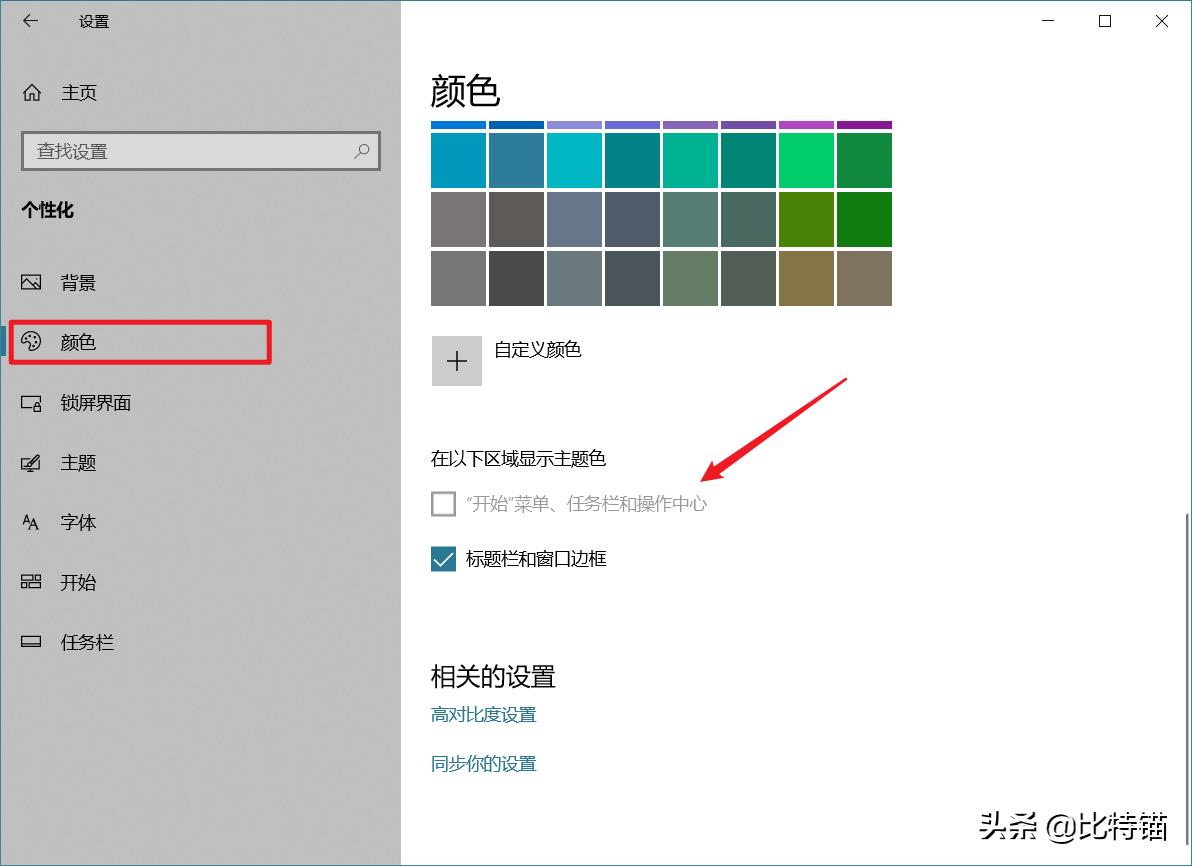Screen dimensions: 1192x866
Task: Disable 标题栏和窗口边框 checkbox
Action: (x=442, y=559)
